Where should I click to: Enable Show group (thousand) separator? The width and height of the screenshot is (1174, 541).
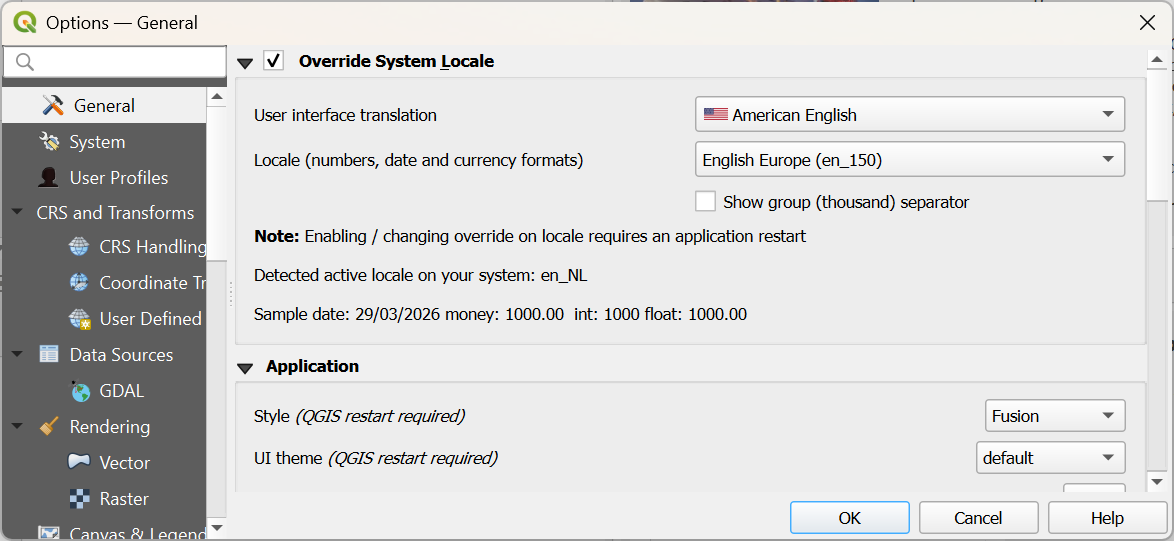point(706,202)
